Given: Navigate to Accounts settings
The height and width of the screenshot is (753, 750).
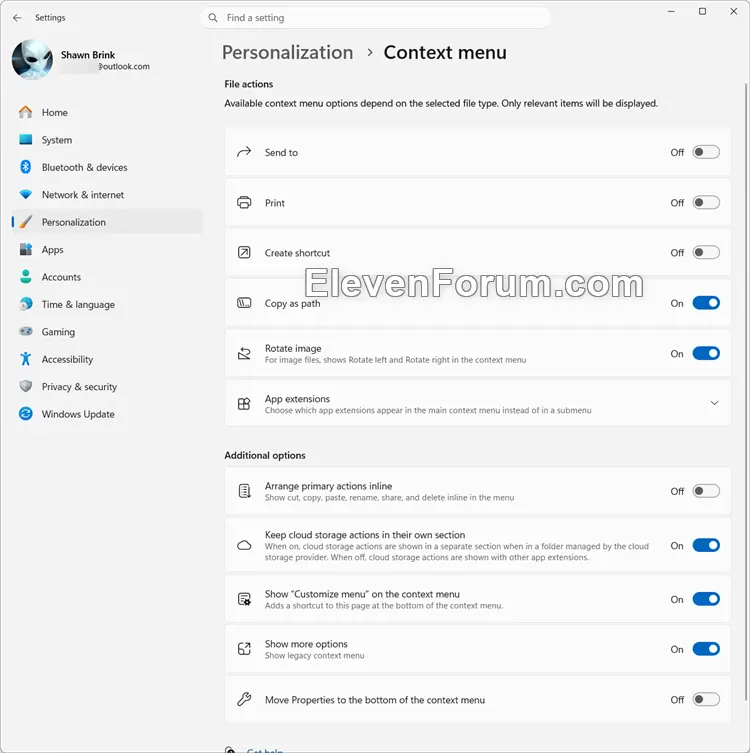Looking at the screenshot, I should pos(108,277).
